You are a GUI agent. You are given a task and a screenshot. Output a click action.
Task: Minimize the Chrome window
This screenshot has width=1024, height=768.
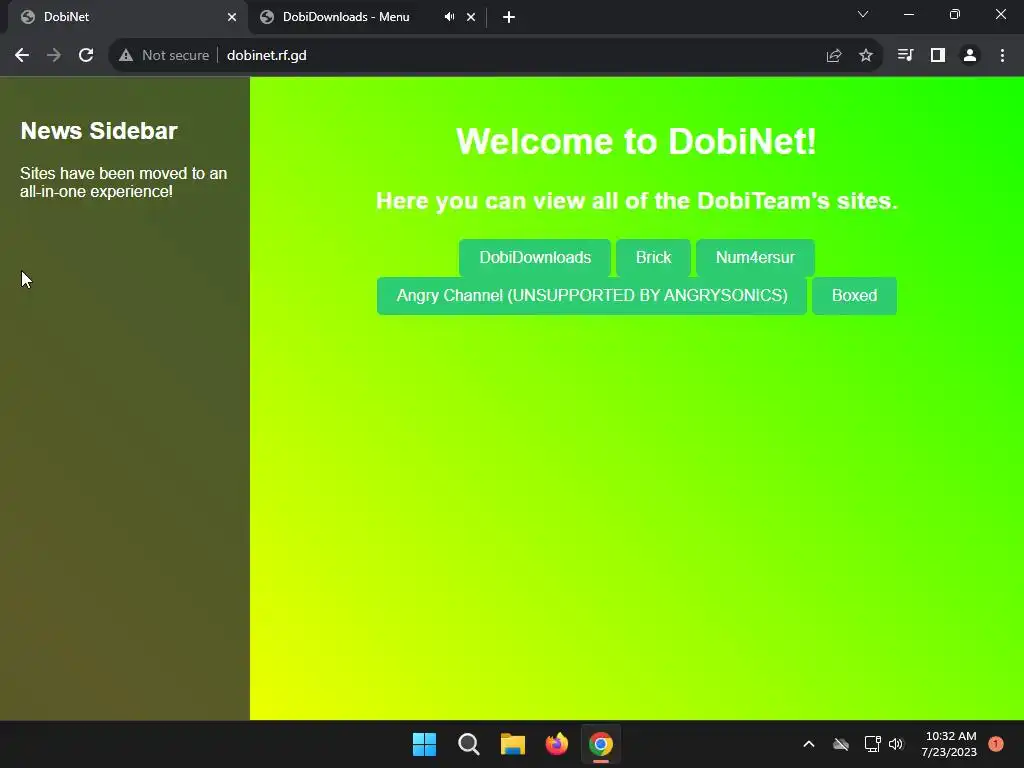click(908, 14)
